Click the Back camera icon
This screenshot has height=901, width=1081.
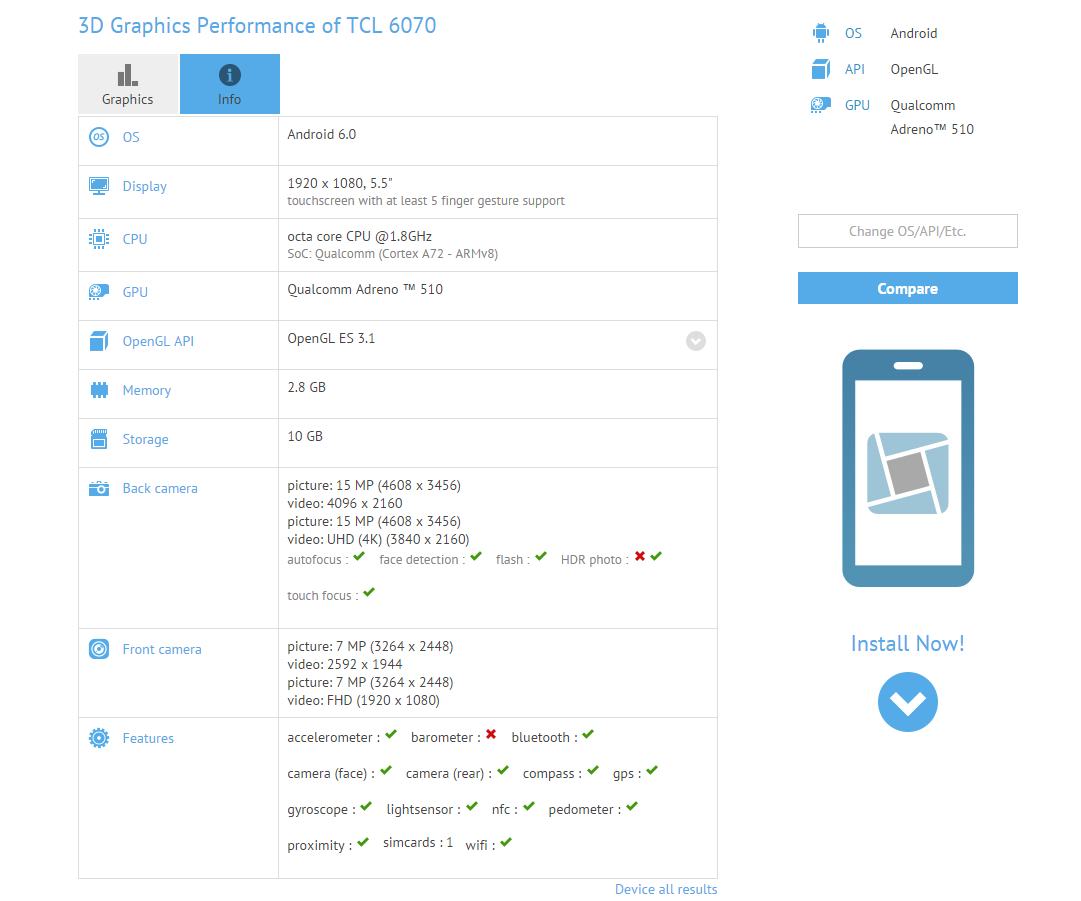click(x=99, y=489)
